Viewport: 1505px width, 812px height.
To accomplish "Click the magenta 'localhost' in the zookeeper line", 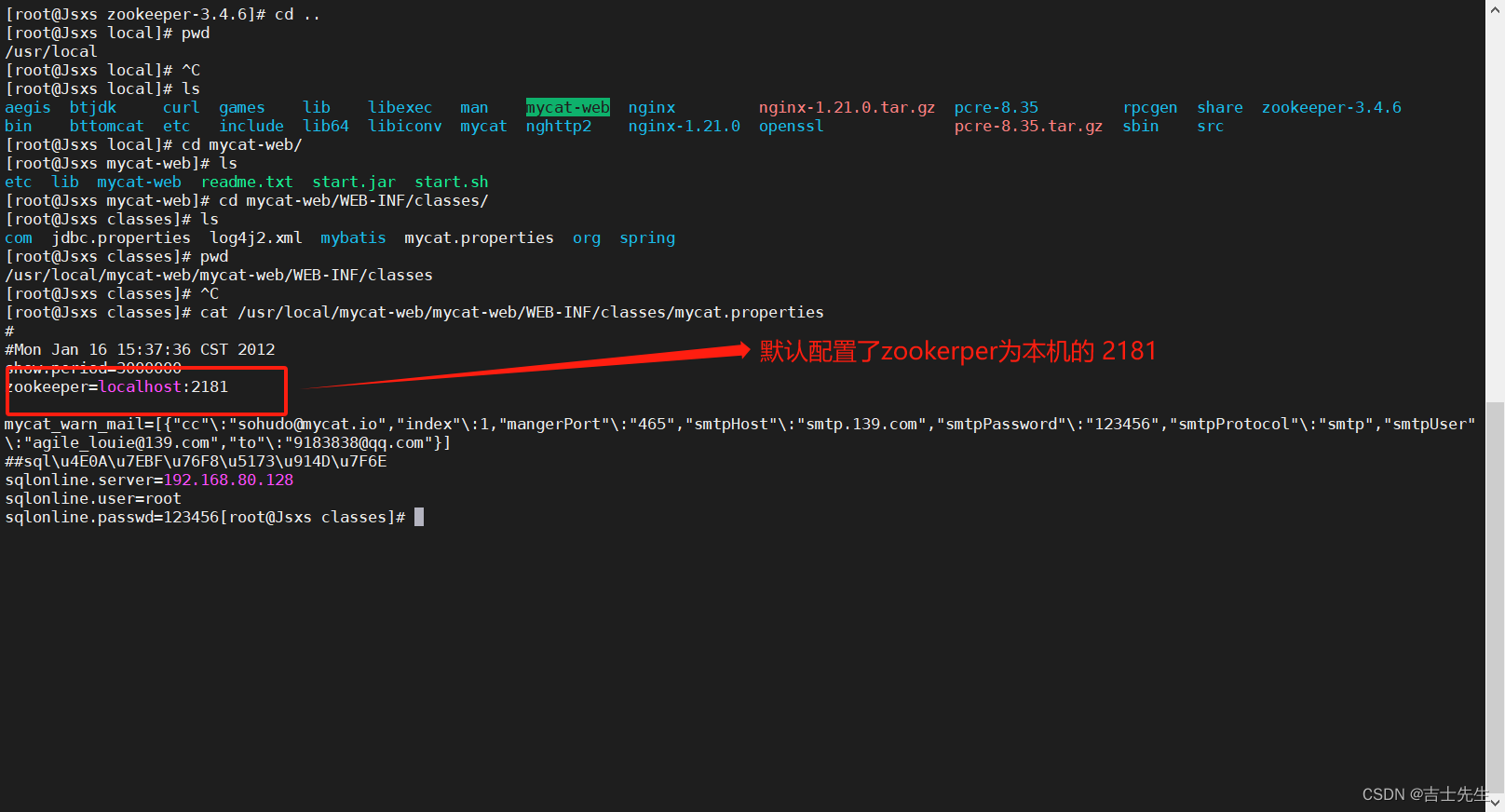I will coord(140,386).
